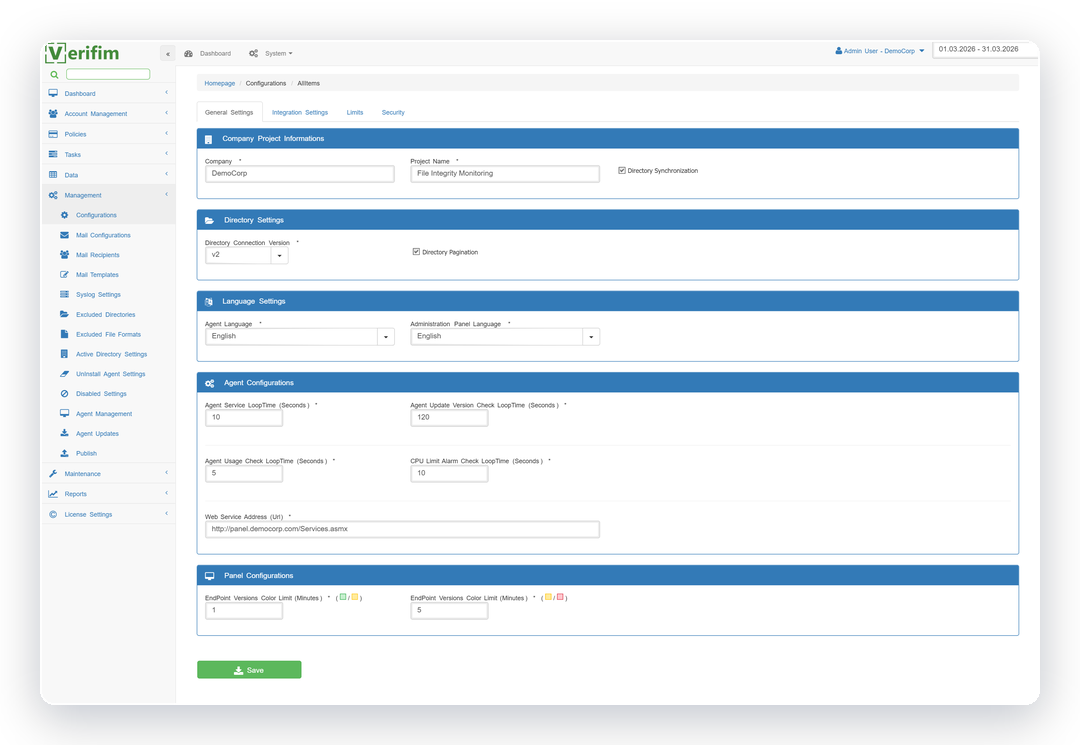Viewport: 1080px width, 745px height.
Task: Click the red swatch beside second EndPoint limit
Action: pyautogui.click(x=561, y=597)
